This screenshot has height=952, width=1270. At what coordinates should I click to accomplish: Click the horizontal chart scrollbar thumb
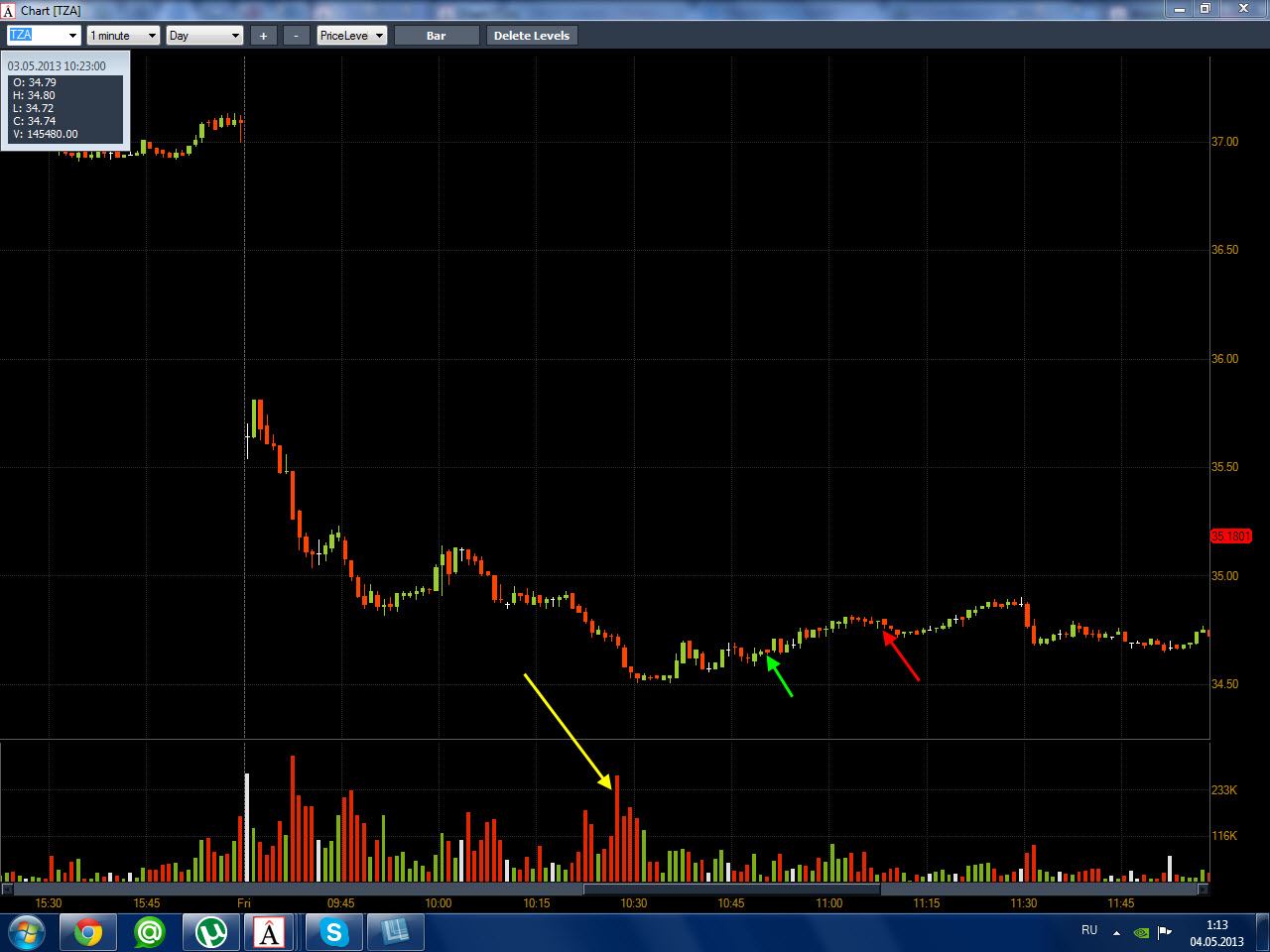[x=732, y=890]
